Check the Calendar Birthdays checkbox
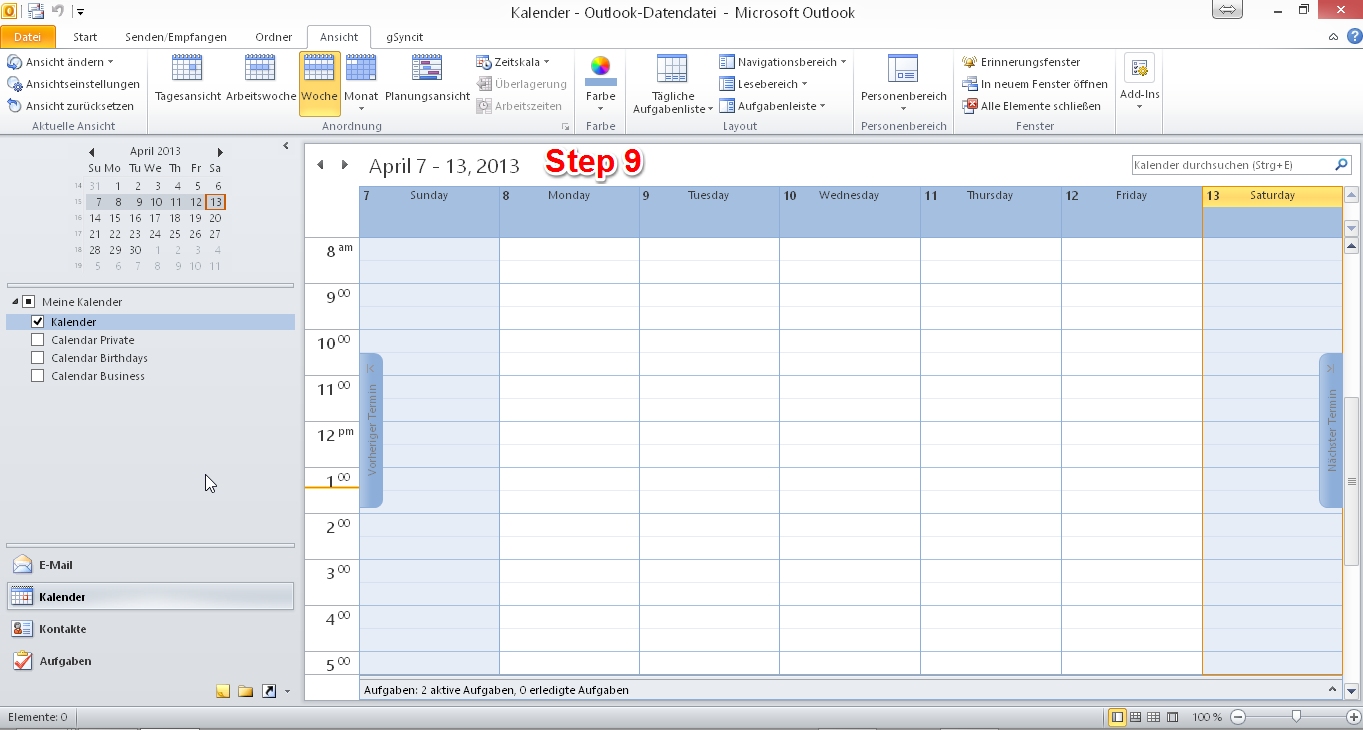The height and width of the screenshot is (730, 1363). coord(38,358)
